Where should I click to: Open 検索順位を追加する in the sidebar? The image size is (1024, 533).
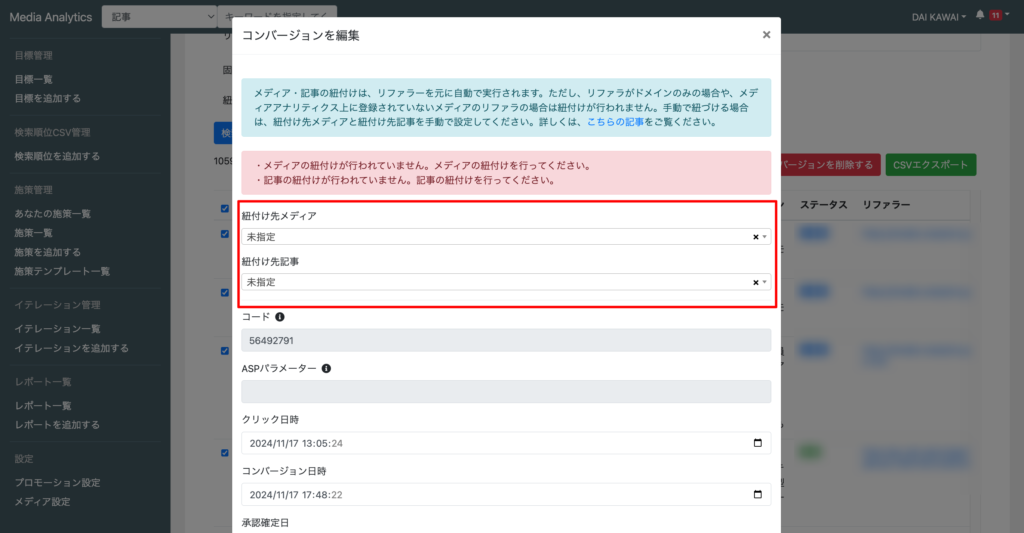click(57, 156)
